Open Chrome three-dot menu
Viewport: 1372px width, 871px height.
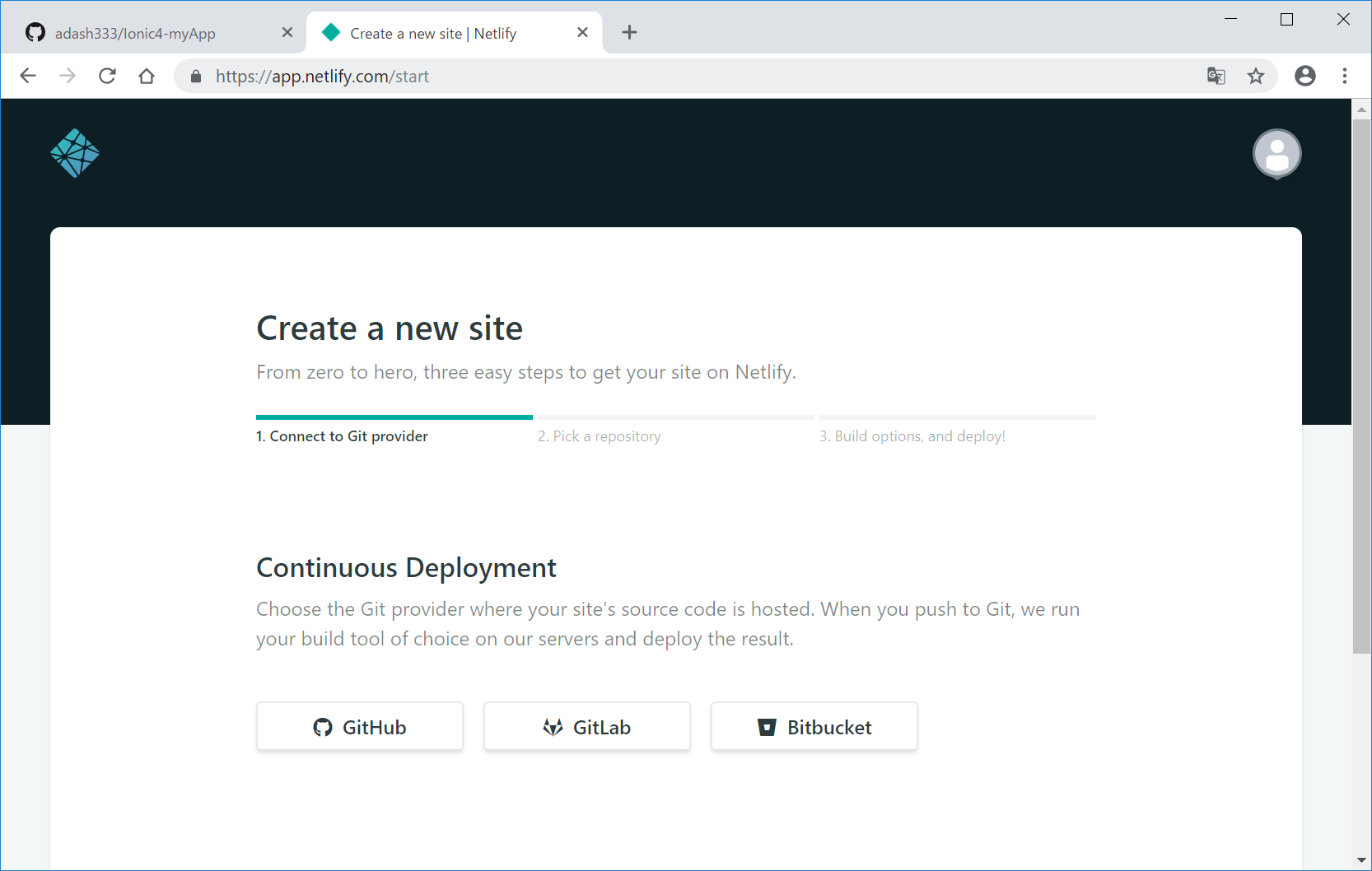tap(1345, 77)
